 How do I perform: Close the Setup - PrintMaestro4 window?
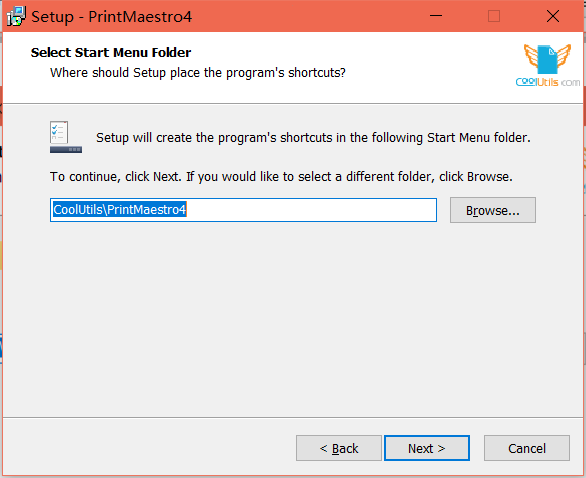click(x=553, y=16)
